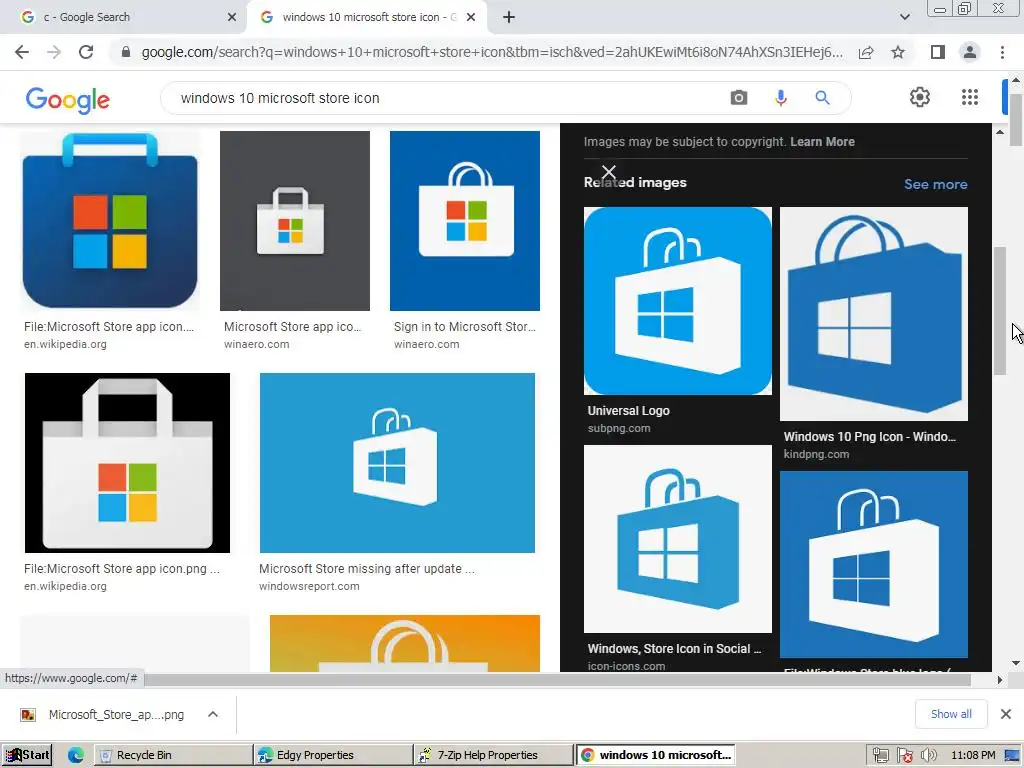Expand options for downloaded Microsoft_Store png

[213, 714]
